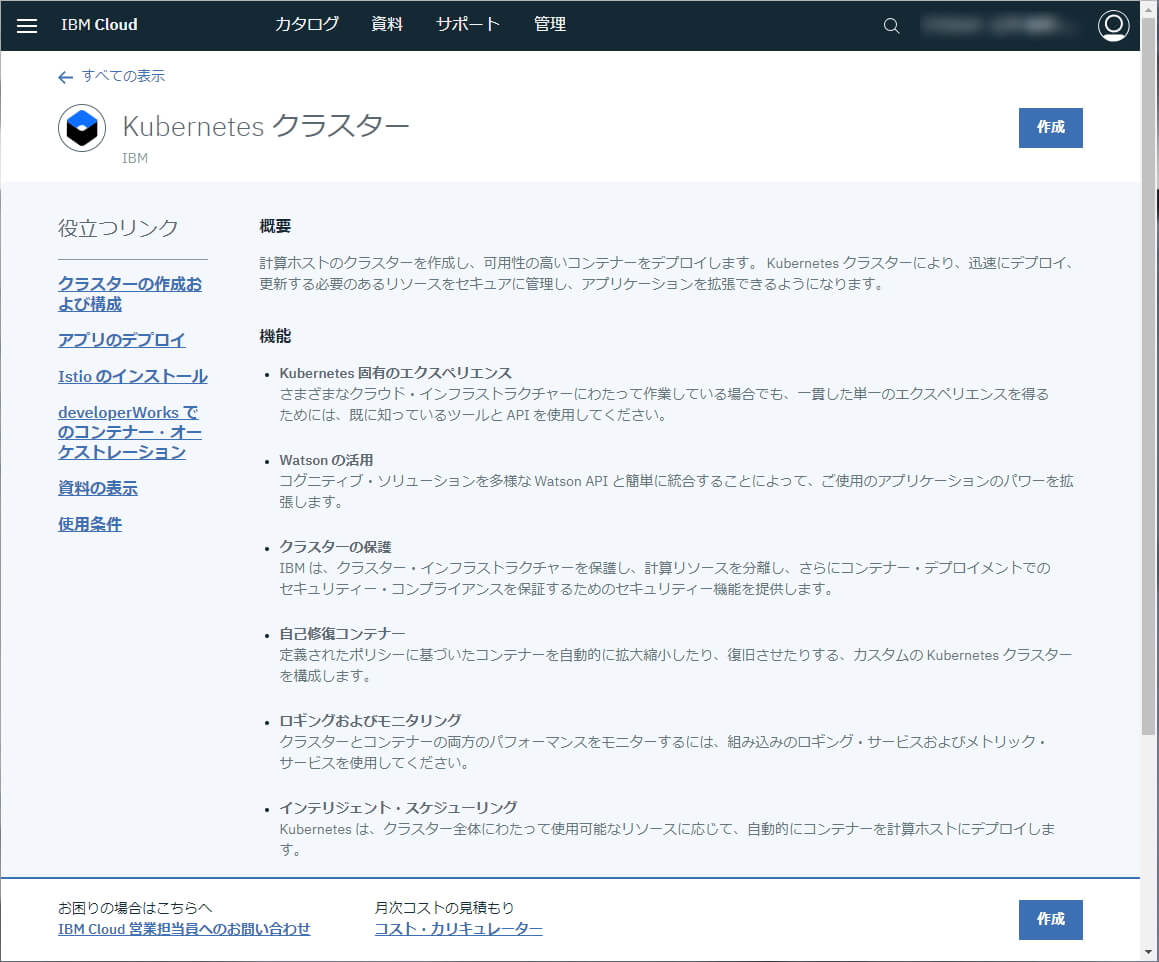The width and height of the screenshot is (1159, 962).
Task: Click the 月次コストの見積もり label
Action: point(444,907)
